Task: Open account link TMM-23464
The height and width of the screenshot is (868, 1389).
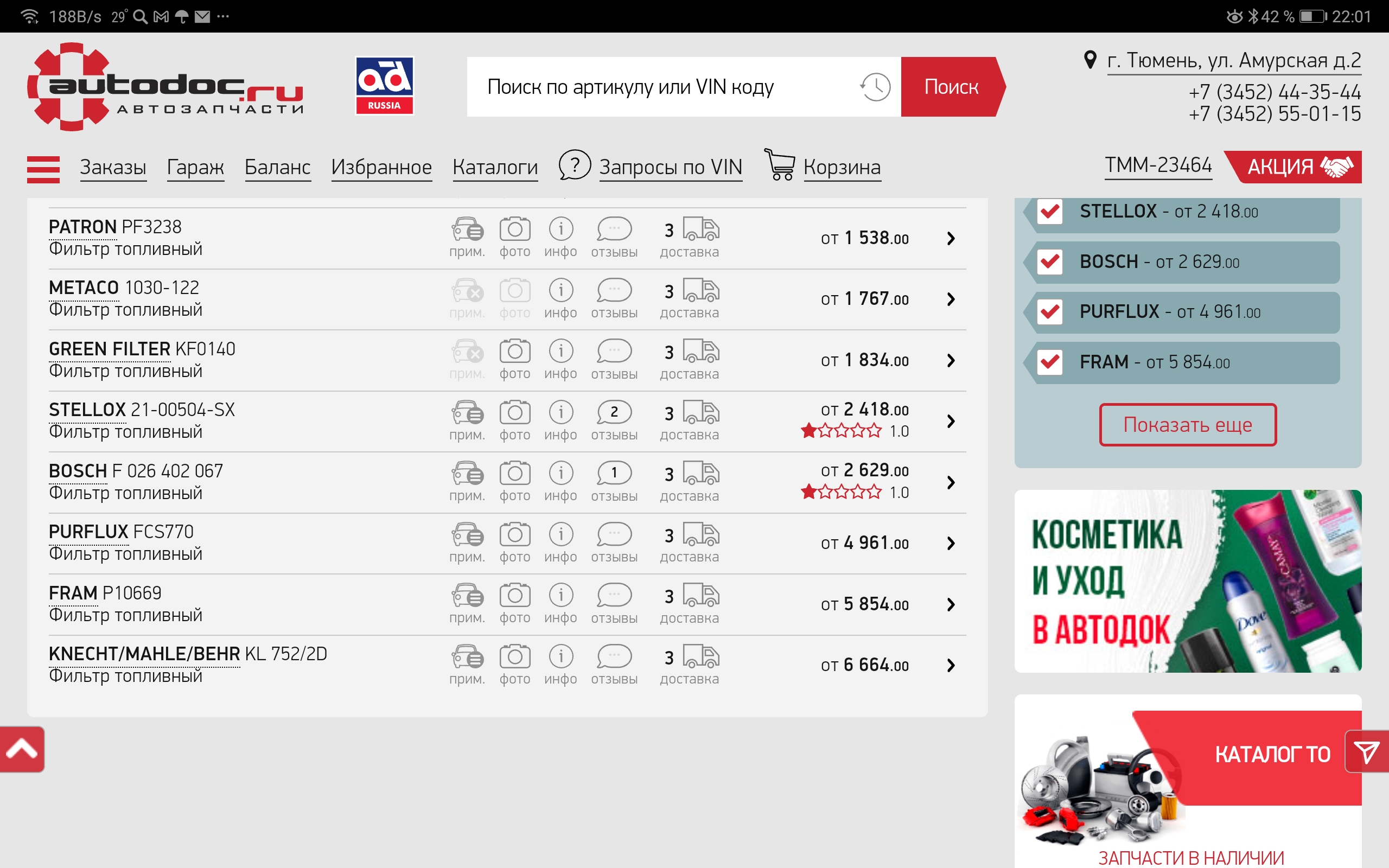Action: [x=1158, y=165]
